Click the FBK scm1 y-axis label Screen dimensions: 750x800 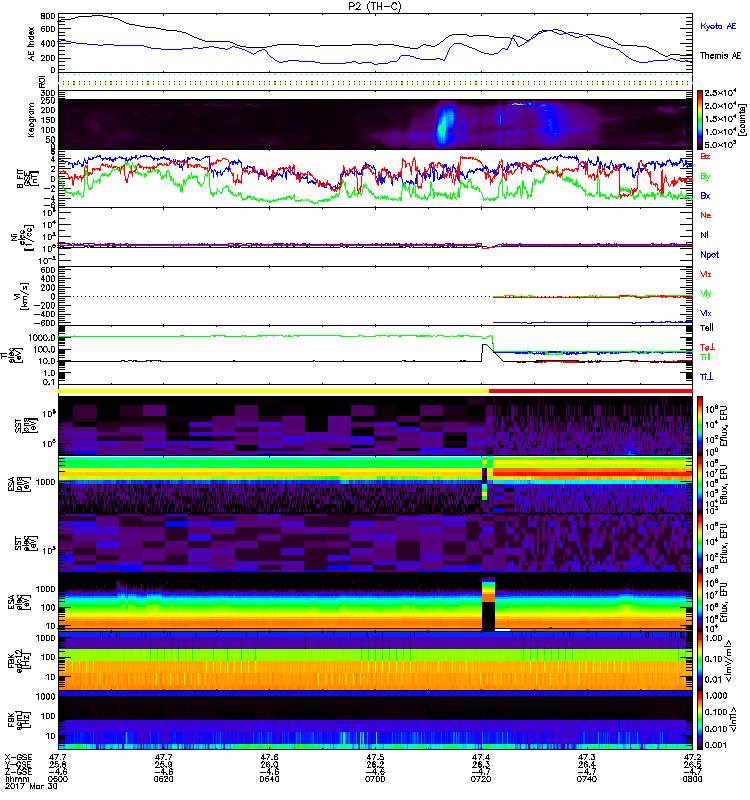coord(17,720)
